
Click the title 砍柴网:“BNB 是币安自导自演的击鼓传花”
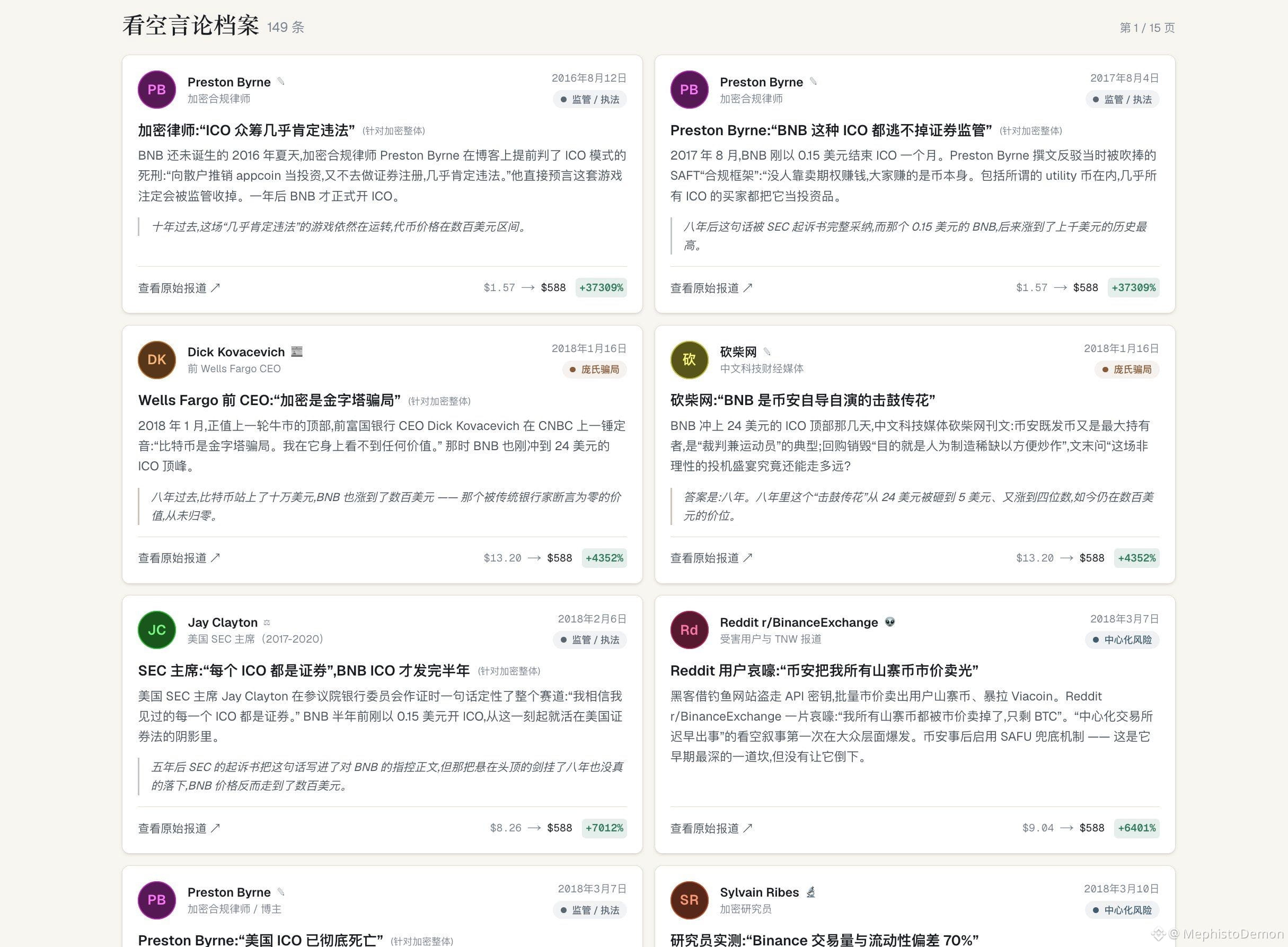coord(802,401)
